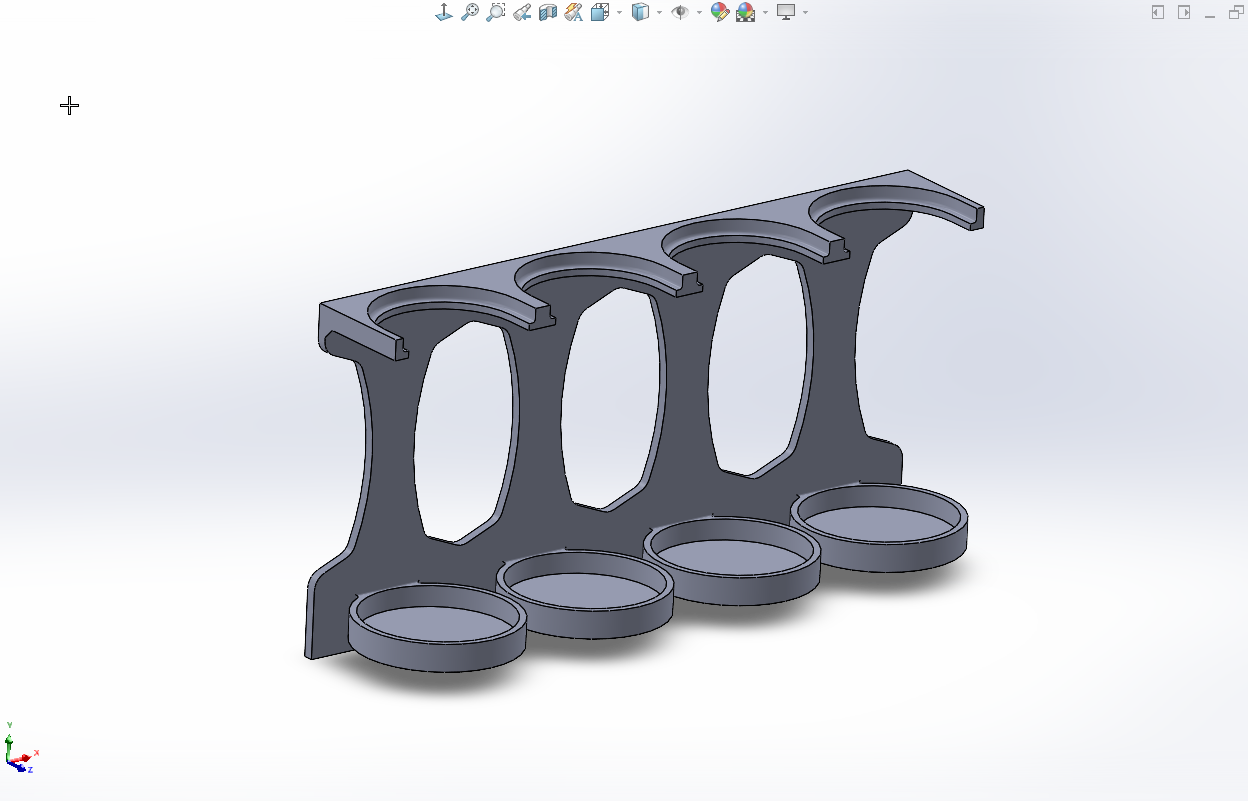Expand the View Orientation dropdown arrow
Viewport: 1248px width, 801px height.
[619, 13]
